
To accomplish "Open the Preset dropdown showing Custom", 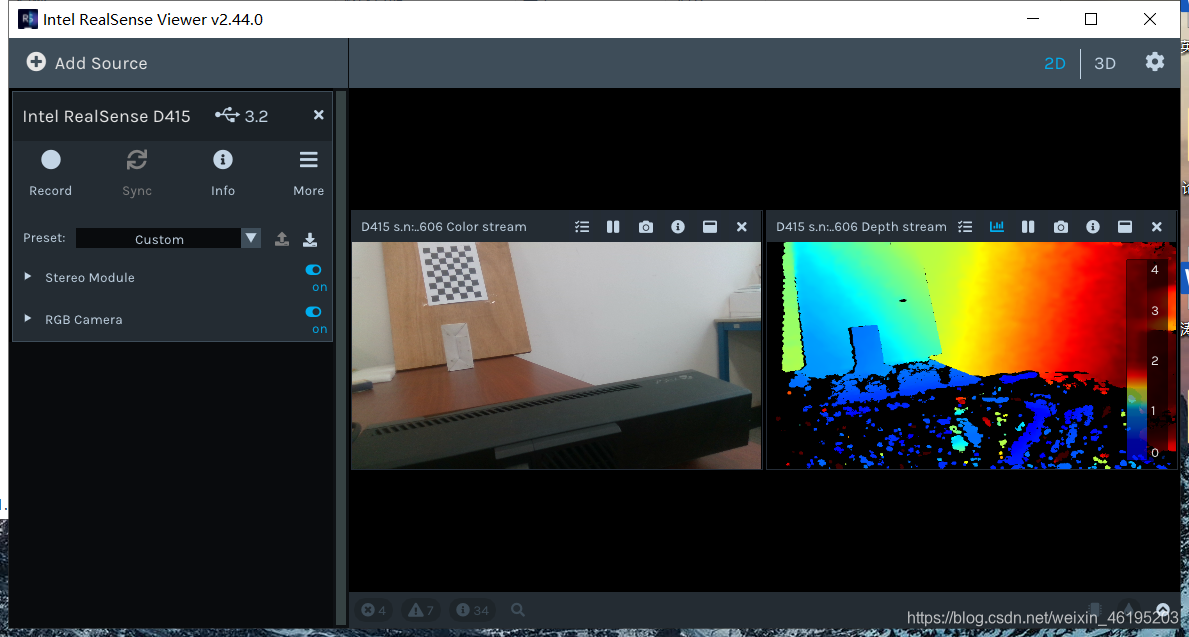I will click(x=168, y=239).
